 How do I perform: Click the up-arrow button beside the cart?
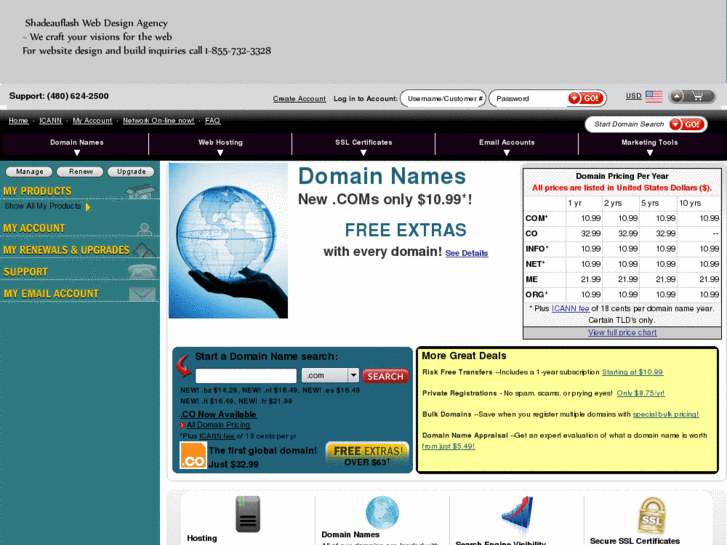[x=677, y=96]
